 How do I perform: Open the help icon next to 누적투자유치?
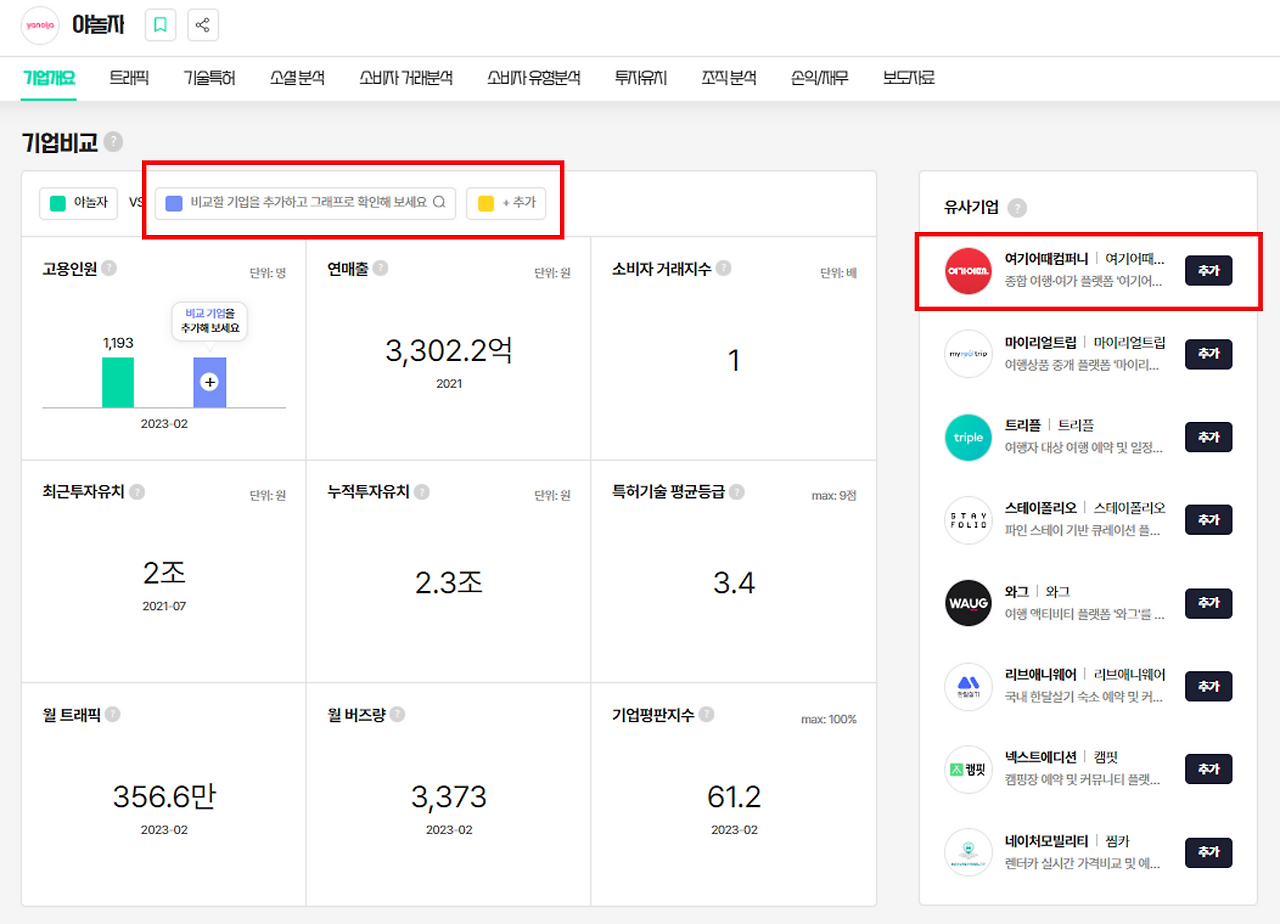click(x=422, y=492)
